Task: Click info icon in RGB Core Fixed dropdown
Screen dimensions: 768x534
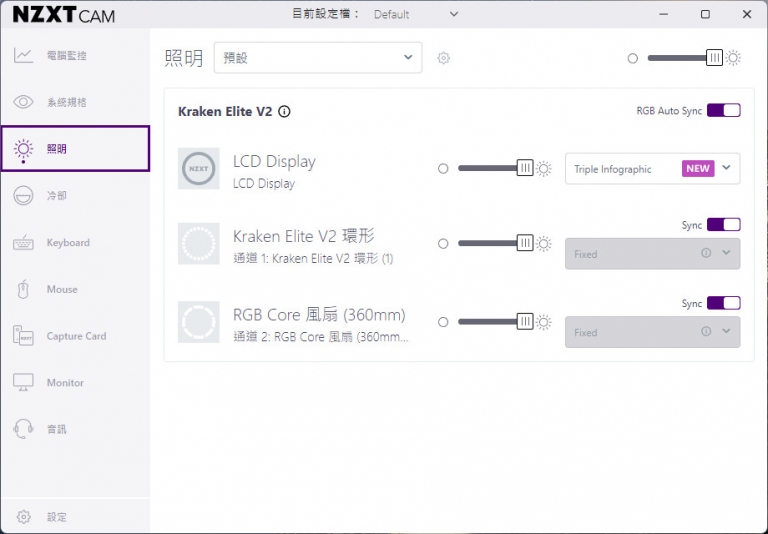Action: (706, 331)
